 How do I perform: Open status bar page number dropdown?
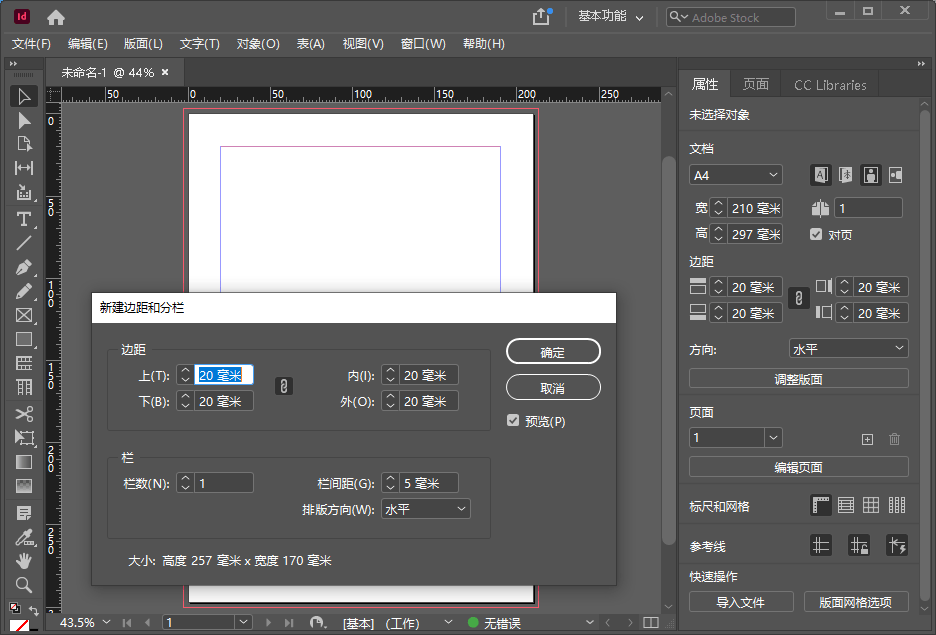click(x=243, y=622)
